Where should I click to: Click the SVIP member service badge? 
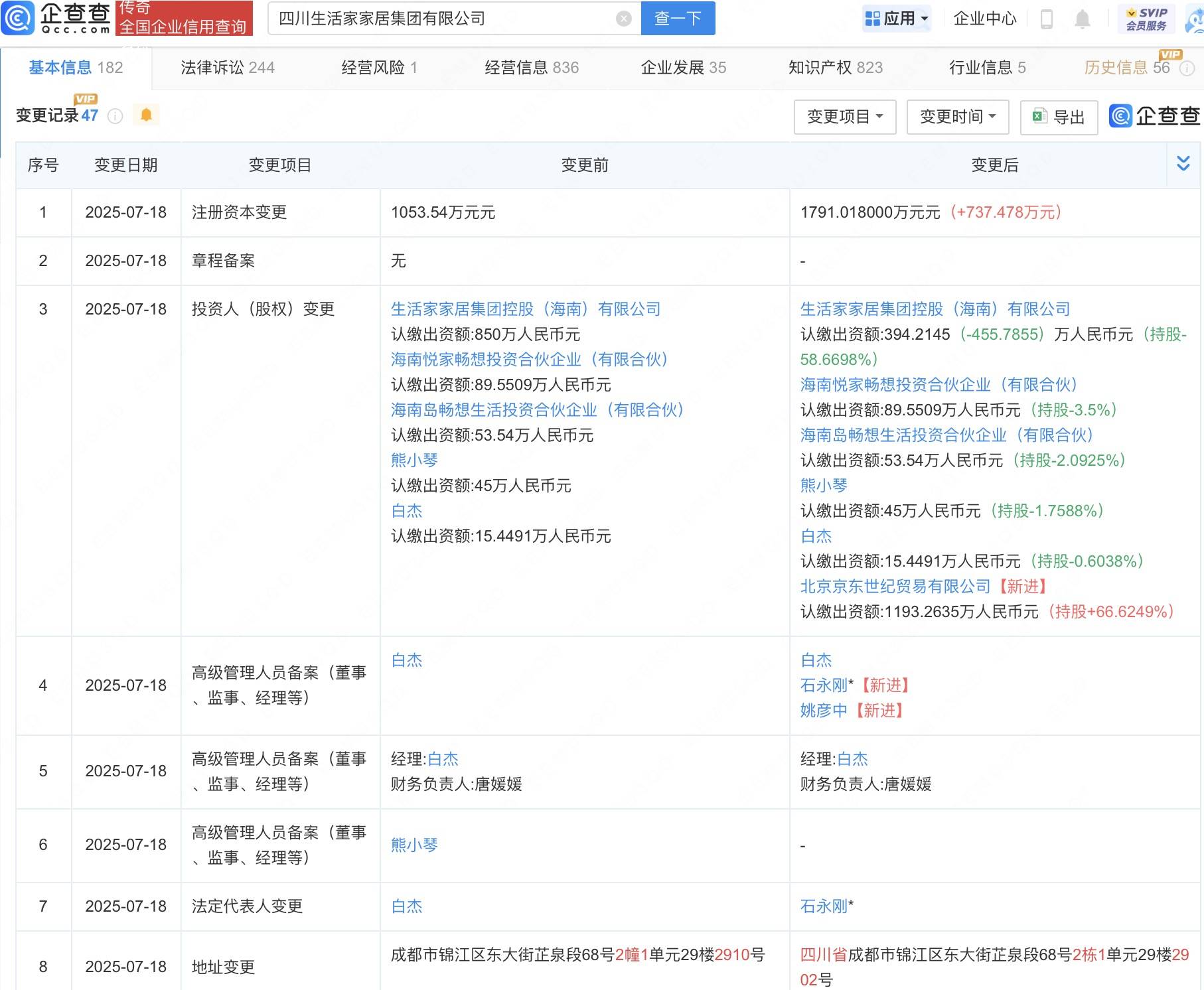[x=1146, y=19]
